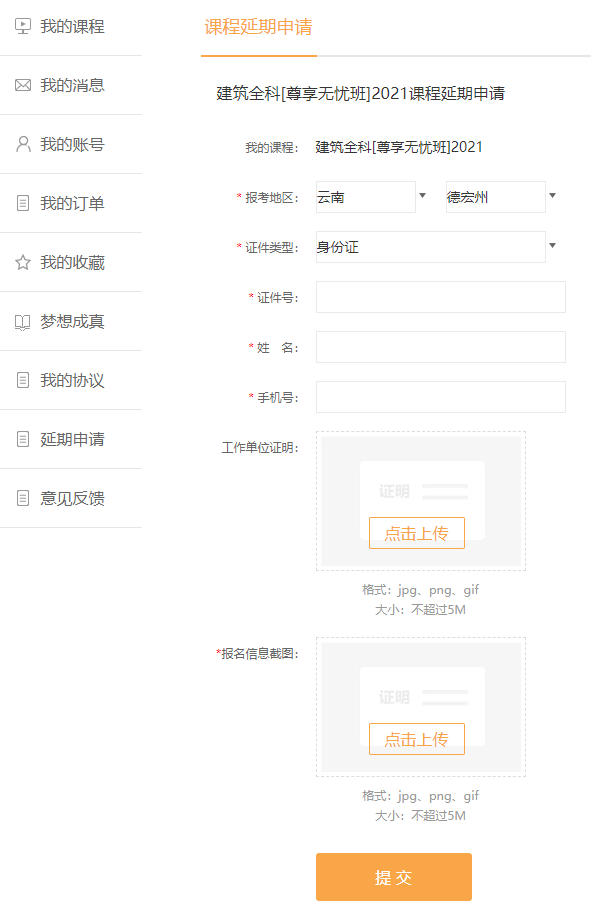591x911 pixels.
Task: Click the course name 建筑全科[尊享无忧班]2021
Action: click(399, 147)
